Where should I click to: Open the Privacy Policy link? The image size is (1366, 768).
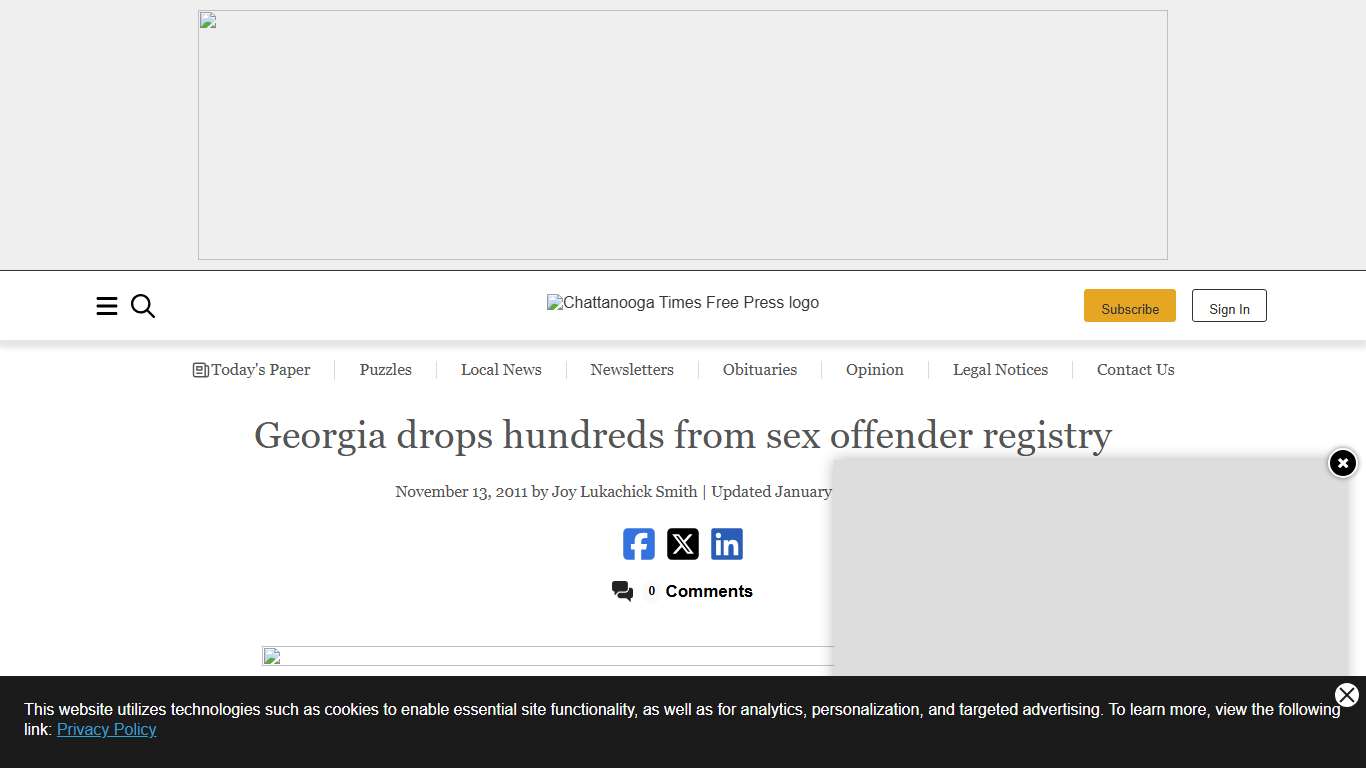pyautogui.click(x=106, y=729)
